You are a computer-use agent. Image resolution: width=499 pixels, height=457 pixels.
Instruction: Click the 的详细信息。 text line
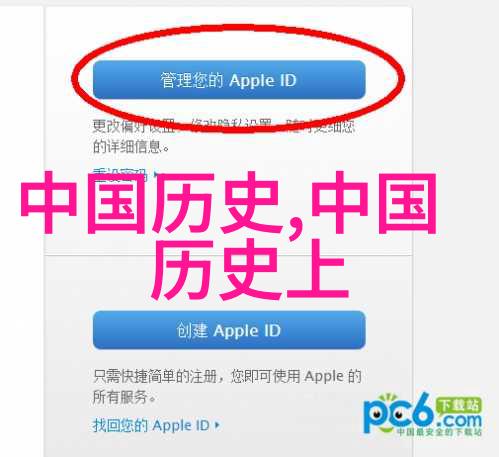[x=131, y=147]
